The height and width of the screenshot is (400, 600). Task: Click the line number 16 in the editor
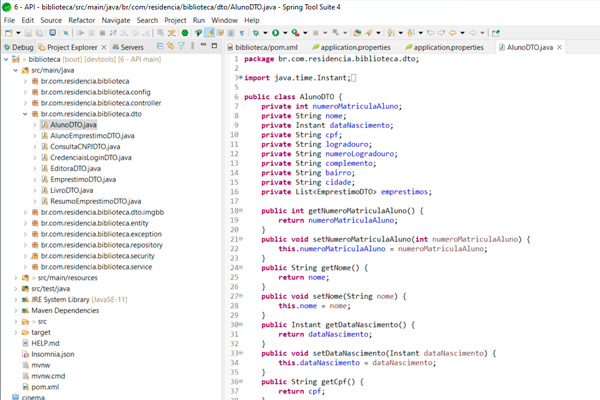coord(234,192)
